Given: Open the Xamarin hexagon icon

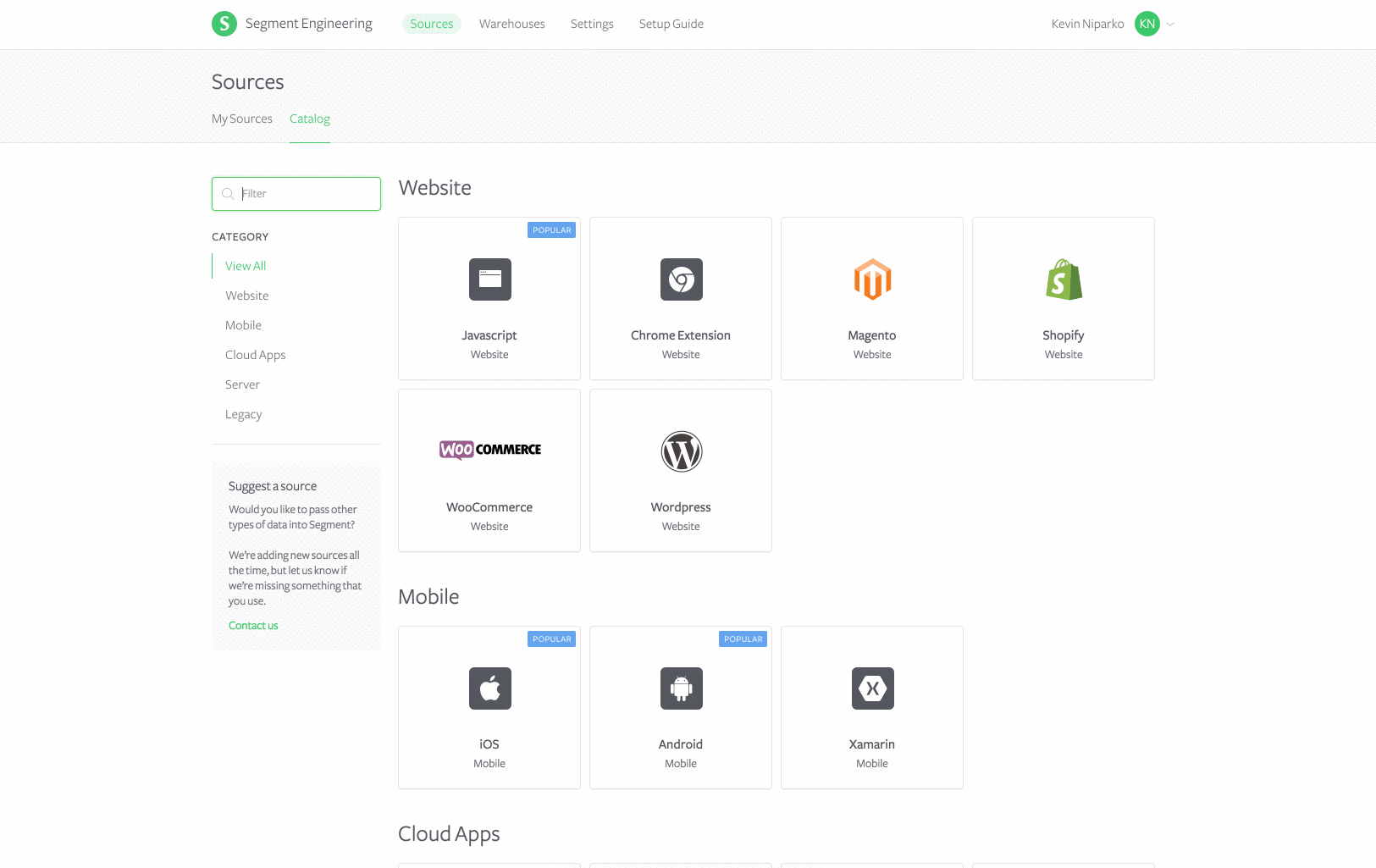Looking at the screenshot, I should tap(873, 688).
